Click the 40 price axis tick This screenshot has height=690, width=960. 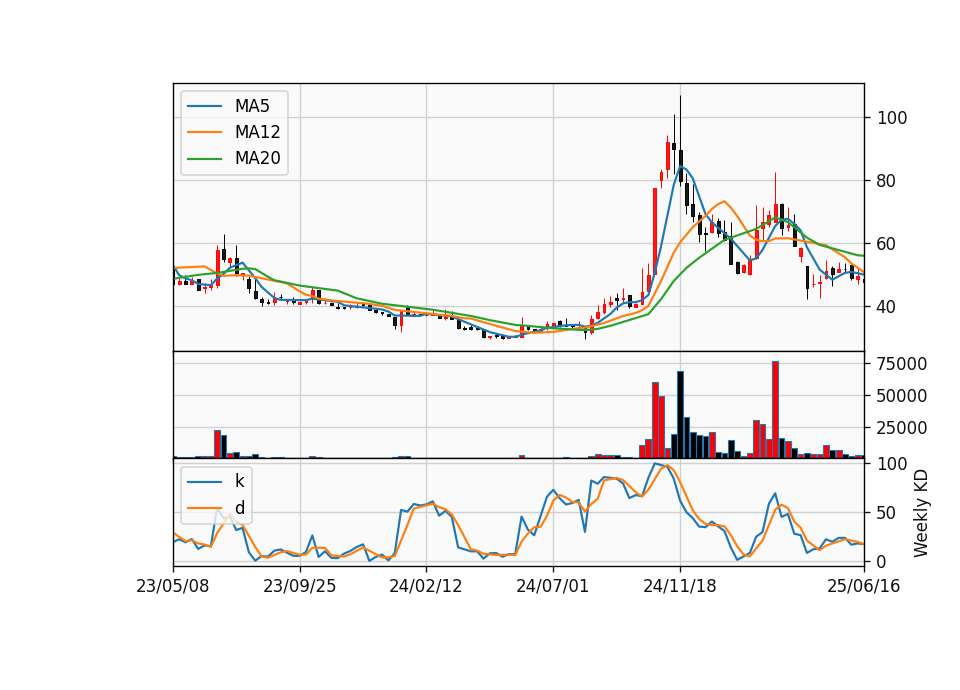coord(887,307)
